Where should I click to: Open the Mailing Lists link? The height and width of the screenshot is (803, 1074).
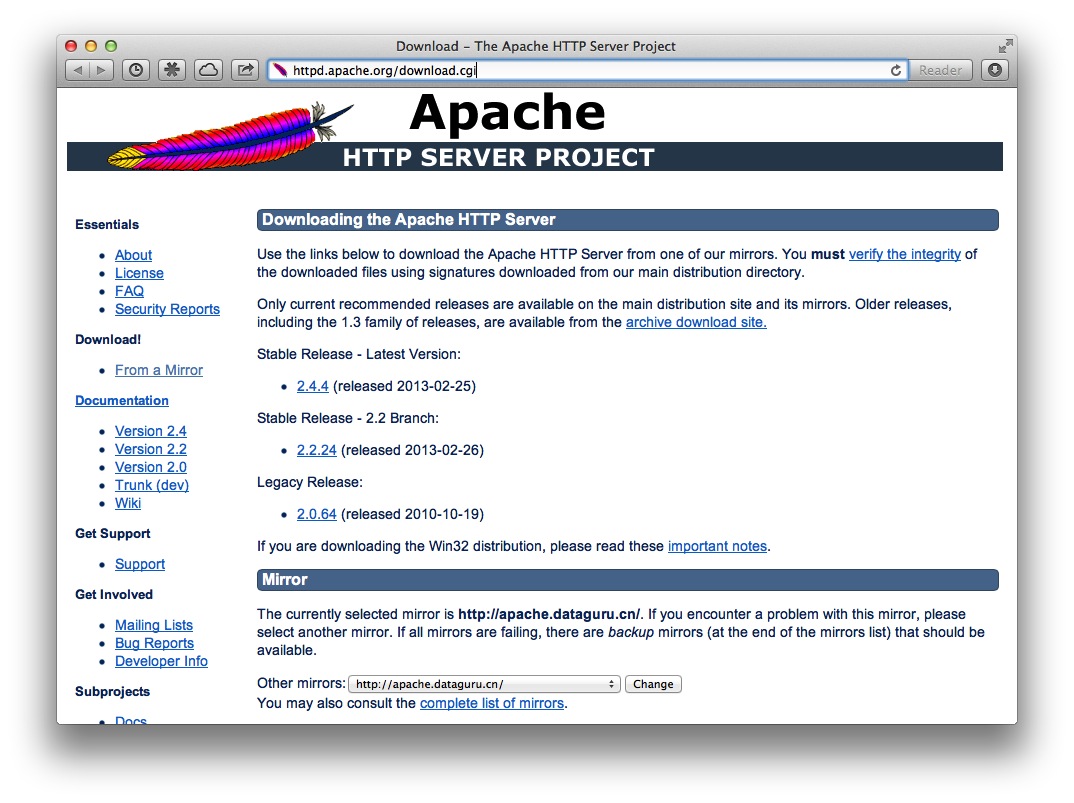[x=154, y=625]
